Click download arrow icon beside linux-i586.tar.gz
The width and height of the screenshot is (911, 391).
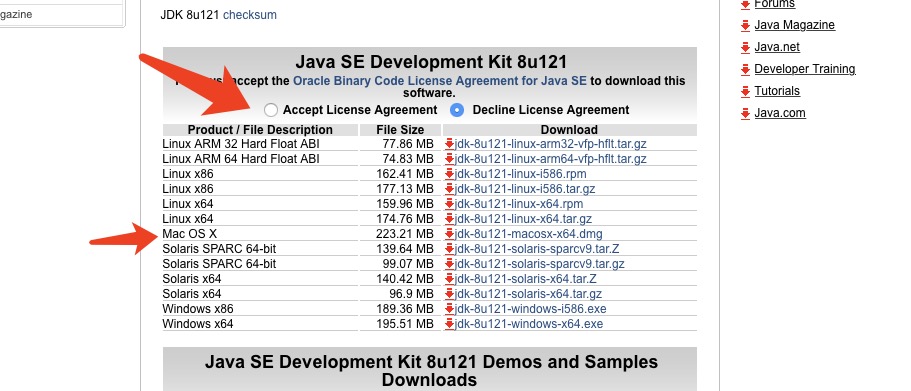pos(449,189)
